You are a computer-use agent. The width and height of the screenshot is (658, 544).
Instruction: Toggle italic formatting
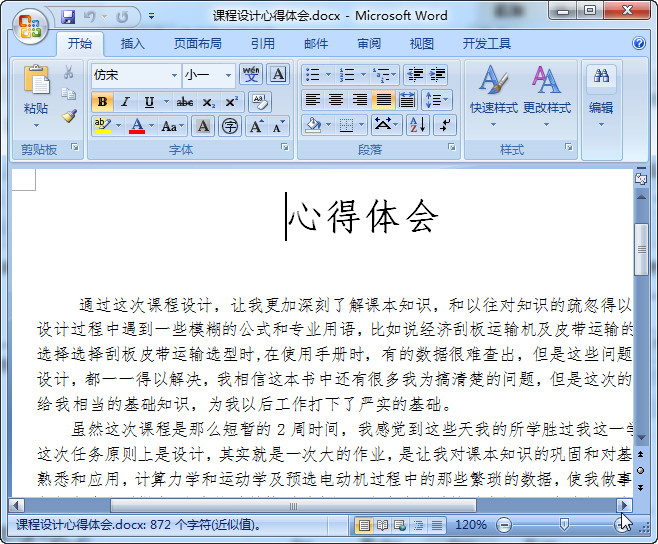tap(125, 102)
